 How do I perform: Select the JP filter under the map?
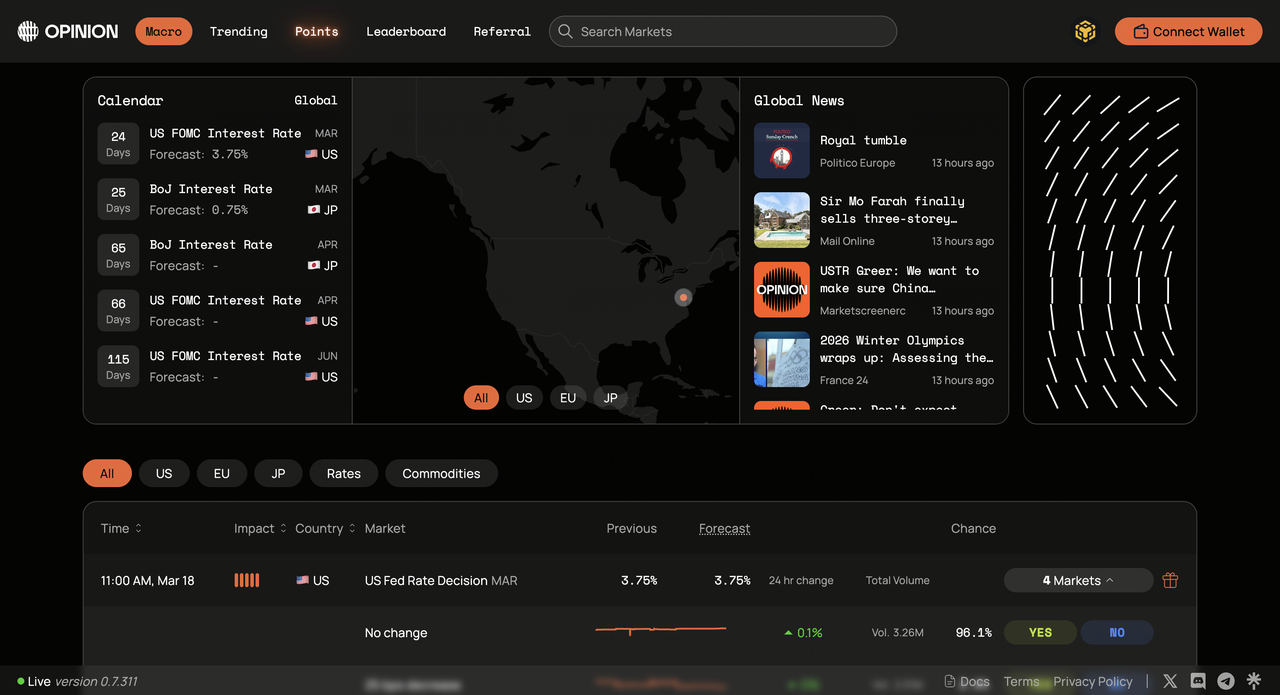[x=610, y=398]
